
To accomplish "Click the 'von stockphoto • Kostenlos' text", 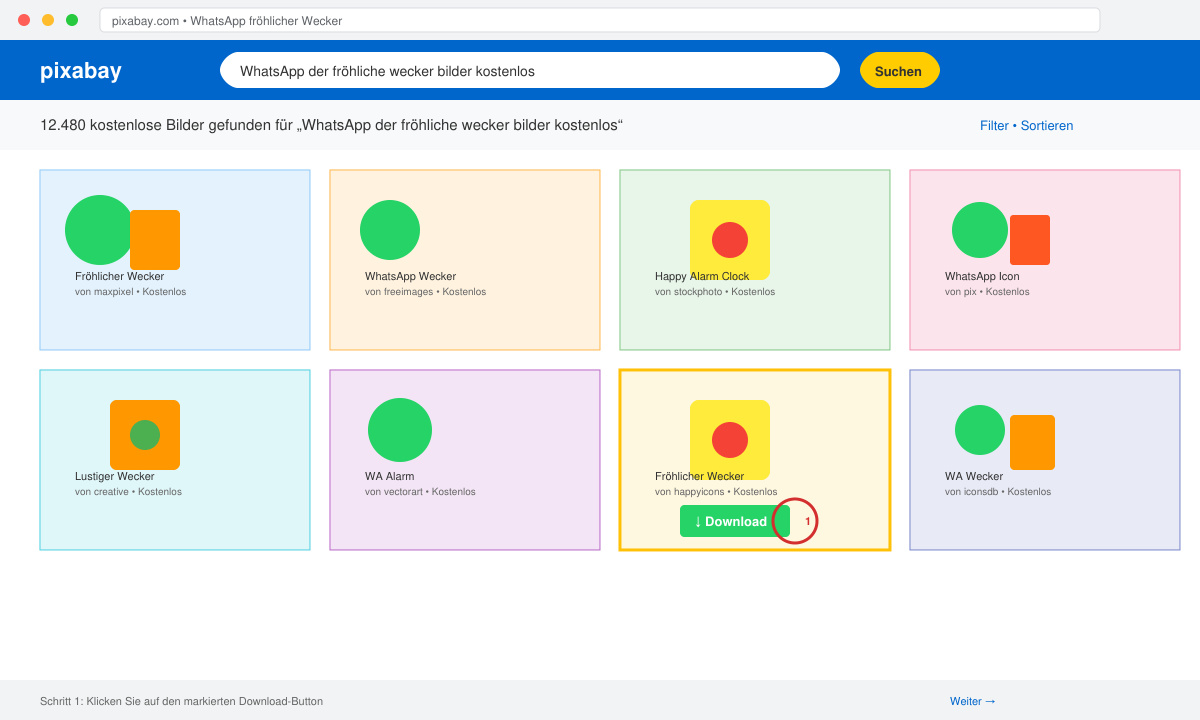I will pyautogui.click(x=715, y=292).
